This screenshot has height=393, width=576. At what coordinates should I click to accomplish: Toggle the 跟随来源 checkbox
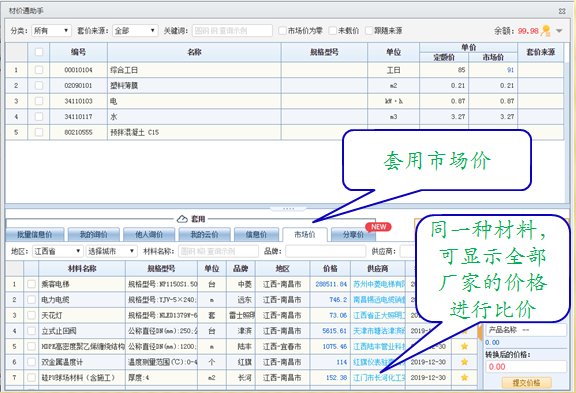coord(369,30)
